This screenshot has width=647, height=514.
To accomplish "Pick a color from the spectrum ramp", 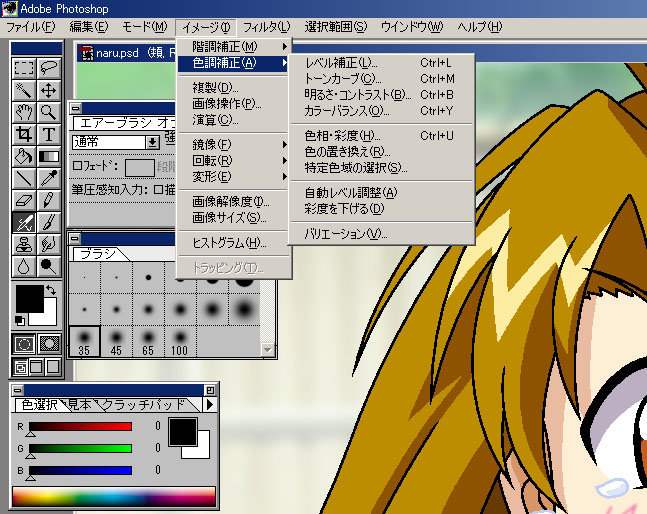I will tap(114, 497).
